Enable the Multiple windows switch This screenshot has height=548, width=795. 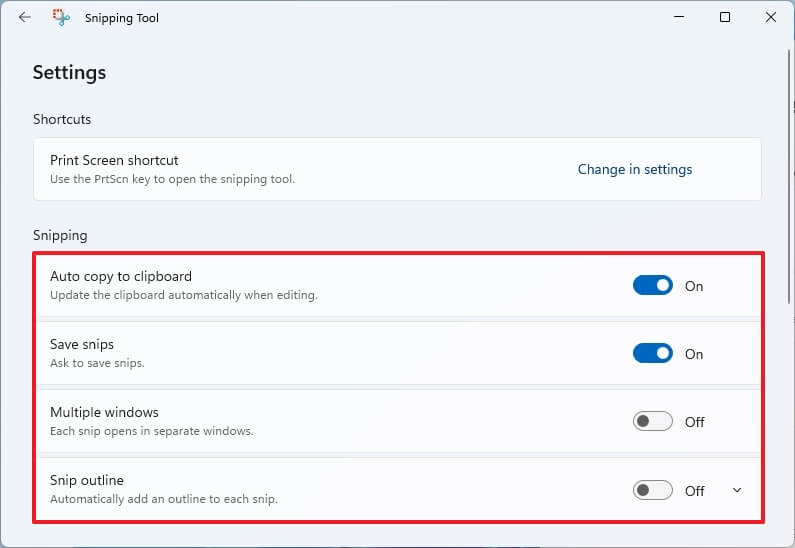tap(653, 421)
